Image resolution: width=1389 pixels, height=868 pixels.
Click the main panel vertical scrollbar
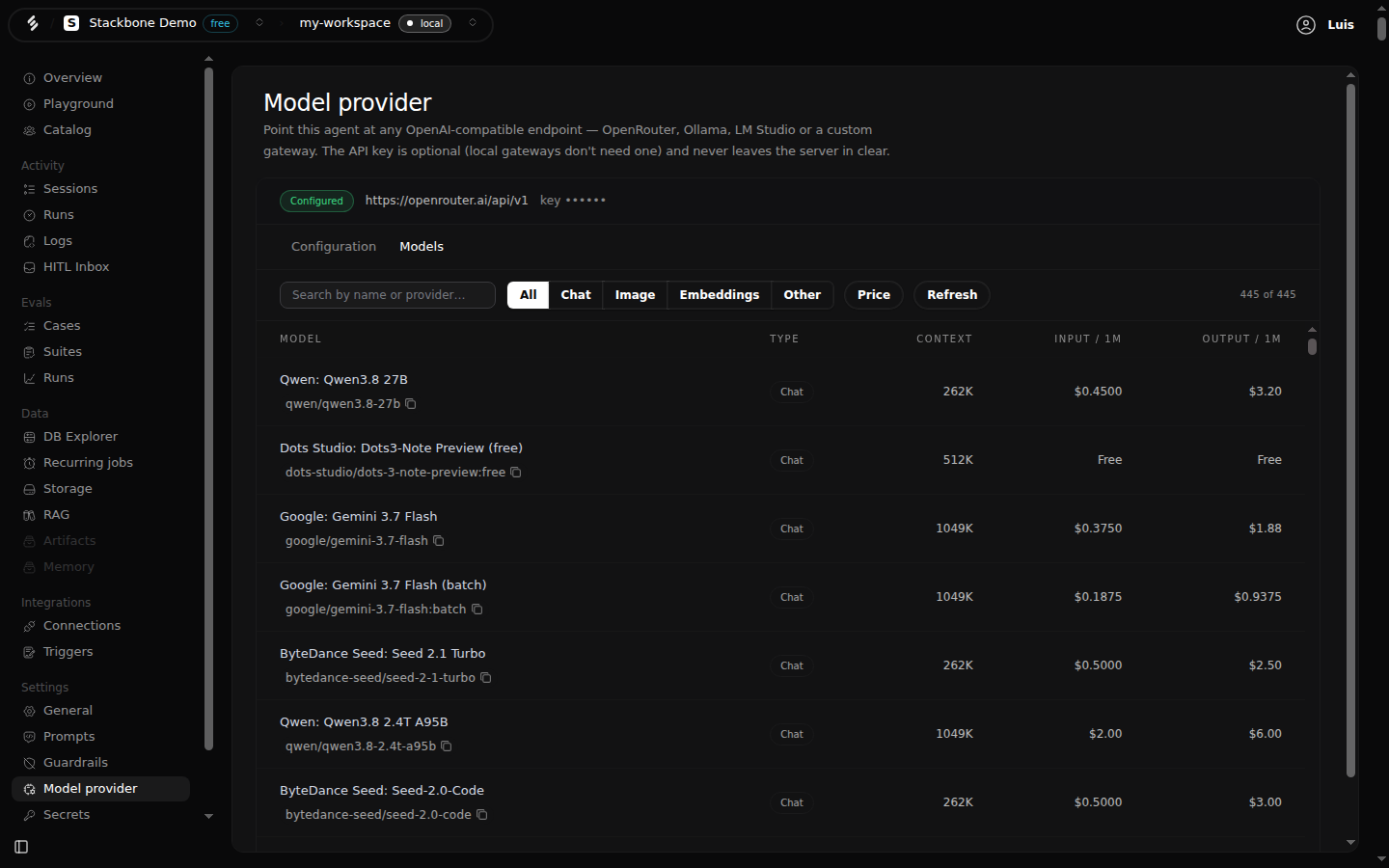click(x=1350, y=430)
